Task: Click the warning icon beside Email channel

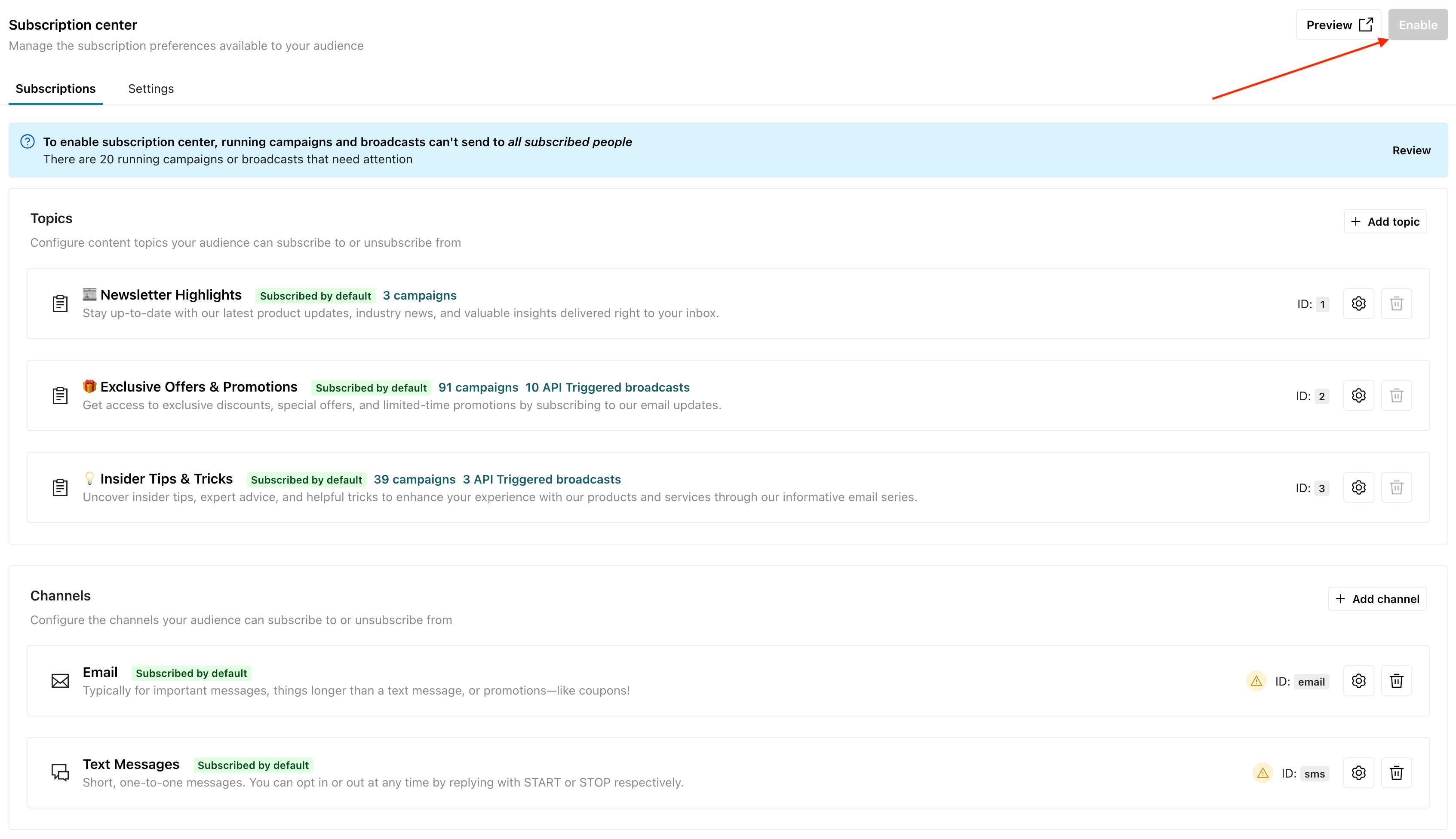Action: 1256,680
